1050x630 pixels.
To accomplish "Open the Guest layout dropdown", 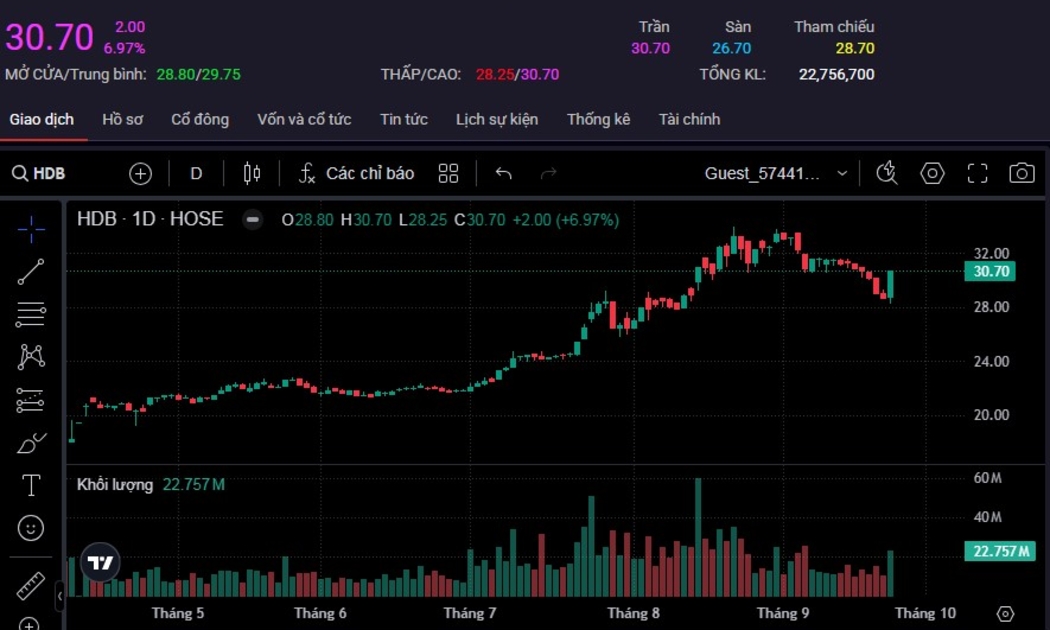I will (842, 173).
